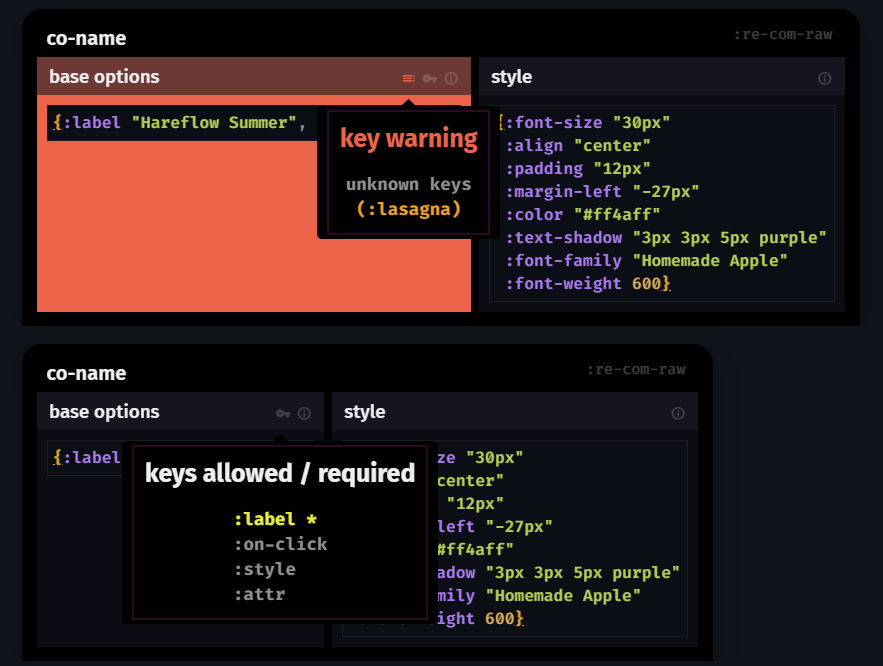Viewport: 883px width, 666px height.
Task: Click the bottom "style" header label
Action: click(364, 412)
